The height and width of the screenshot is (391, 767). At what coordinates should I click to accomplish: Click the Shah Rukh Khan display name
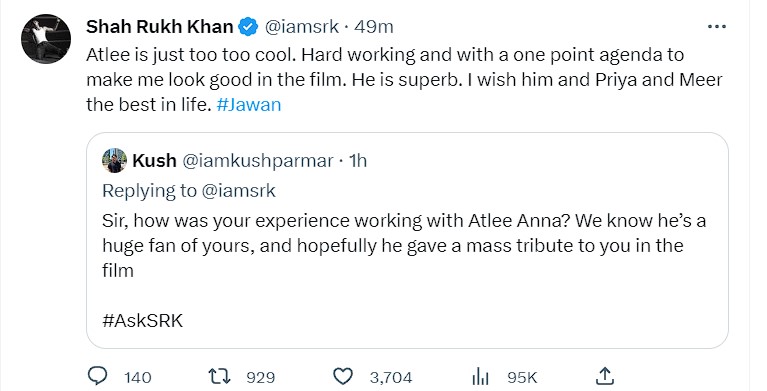(159, 27)
